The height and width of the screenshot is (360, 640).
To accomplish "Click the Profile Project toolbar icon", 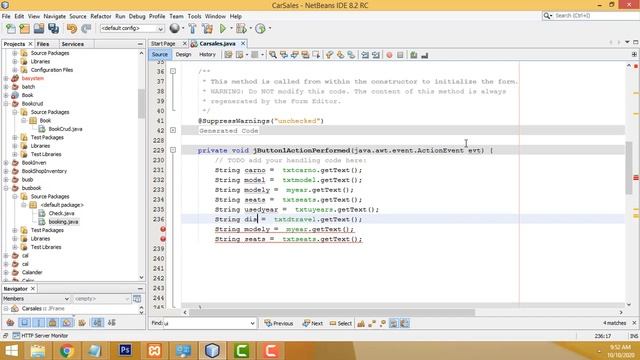I will pos(260,29).
